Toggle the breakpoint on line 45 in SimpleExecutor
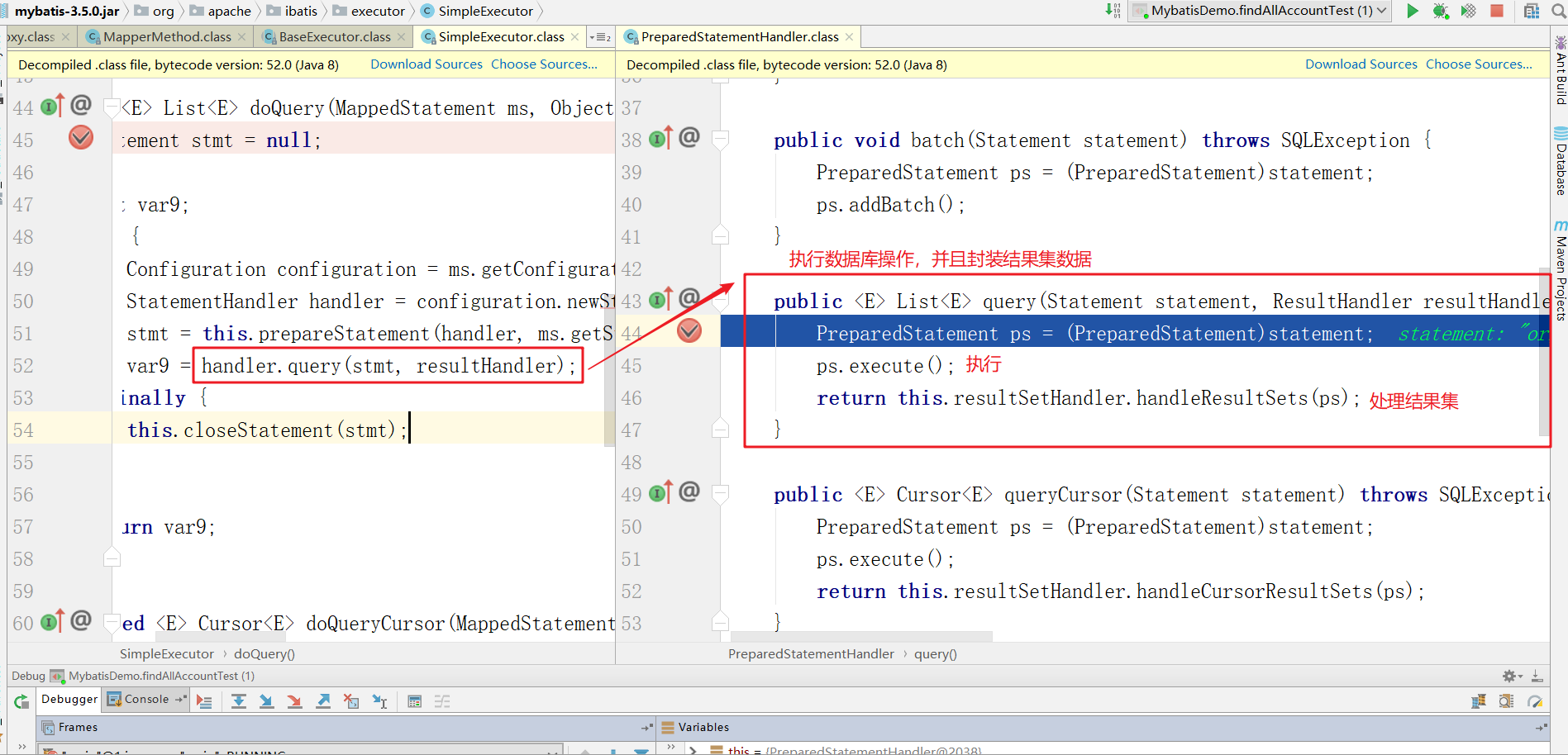 pyautogui.click(x=81, y=137)
